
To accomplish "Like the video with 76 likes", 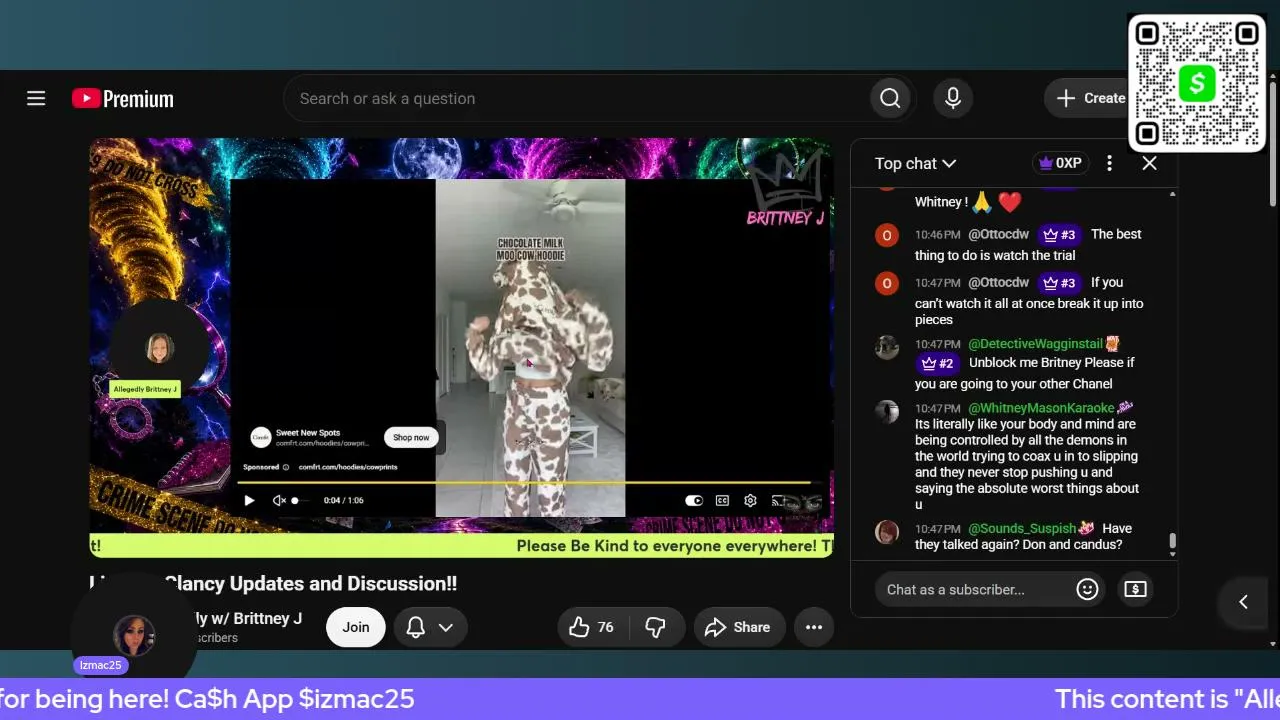I will tap(592, 627).
